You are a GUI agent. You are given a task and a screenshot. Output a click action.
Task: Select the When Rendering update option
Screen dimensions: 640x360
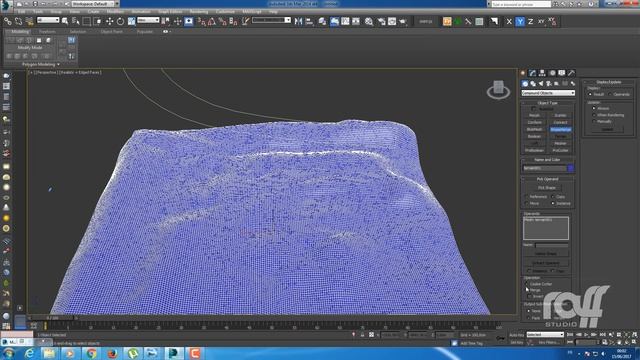pos(594,115)
